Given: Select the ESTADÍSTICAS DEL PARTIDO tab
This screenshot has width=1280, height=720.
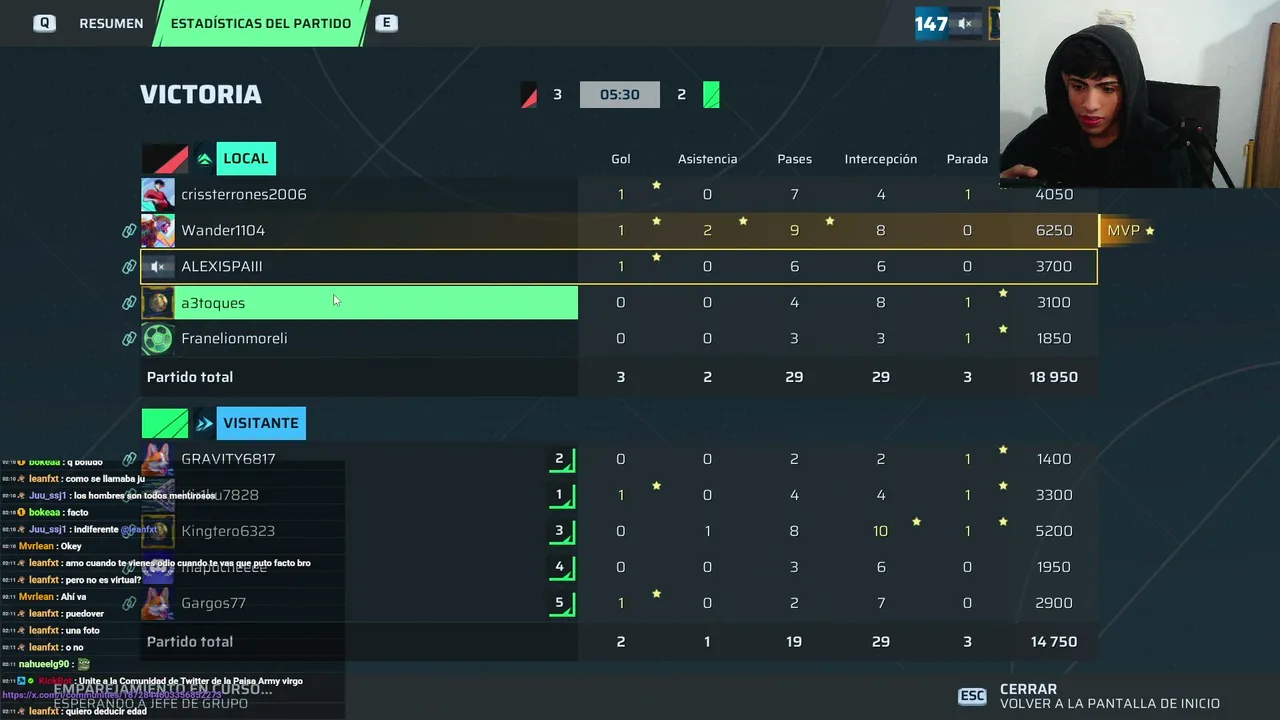Looking at the screenshot, I should [261, 23].
